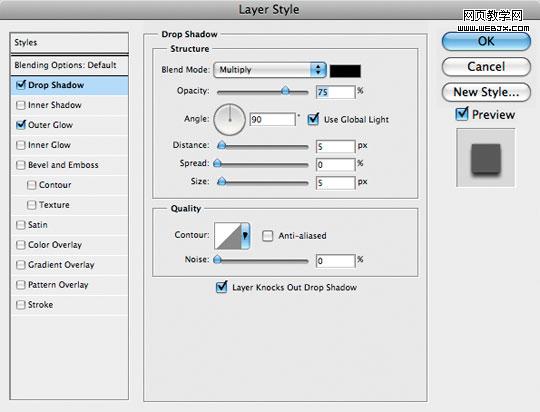This screenshot has height=412, width=540.
Task: Click the Size slider handle
Action: click(x=222, y=181)
